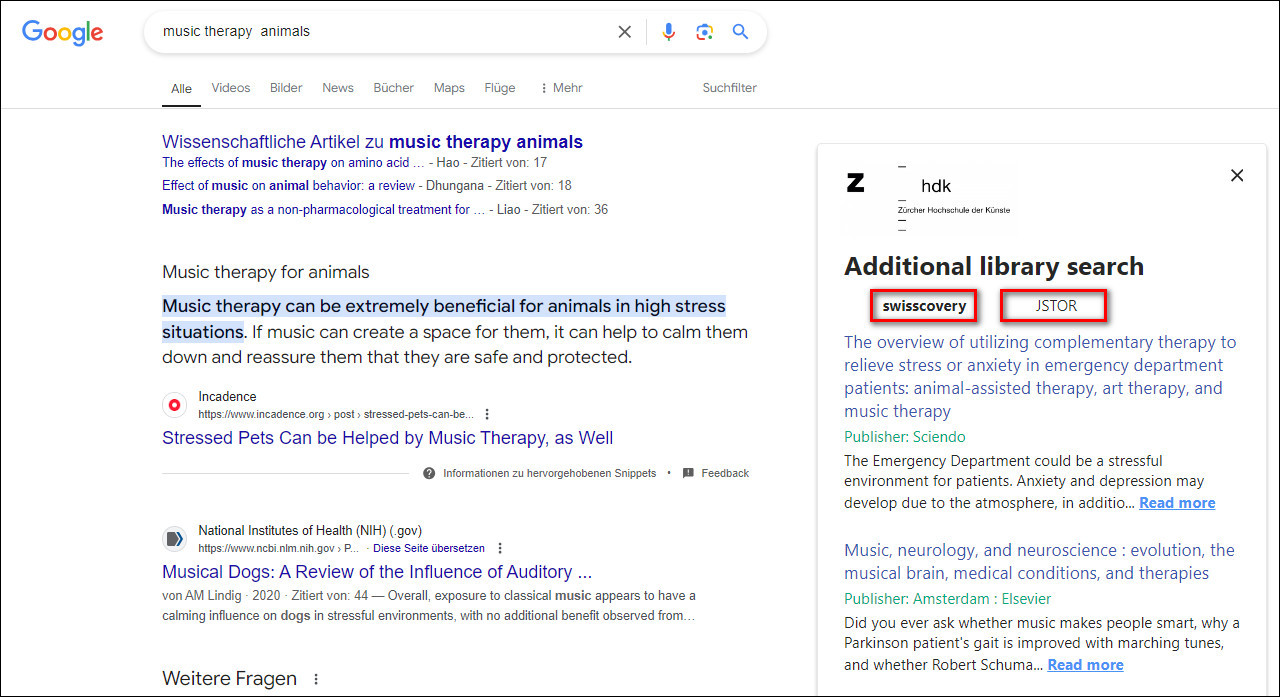1280x697 pixels.
Task: Click 'Zitiert von: 36' citation link
Action: (x=568, y=209)
